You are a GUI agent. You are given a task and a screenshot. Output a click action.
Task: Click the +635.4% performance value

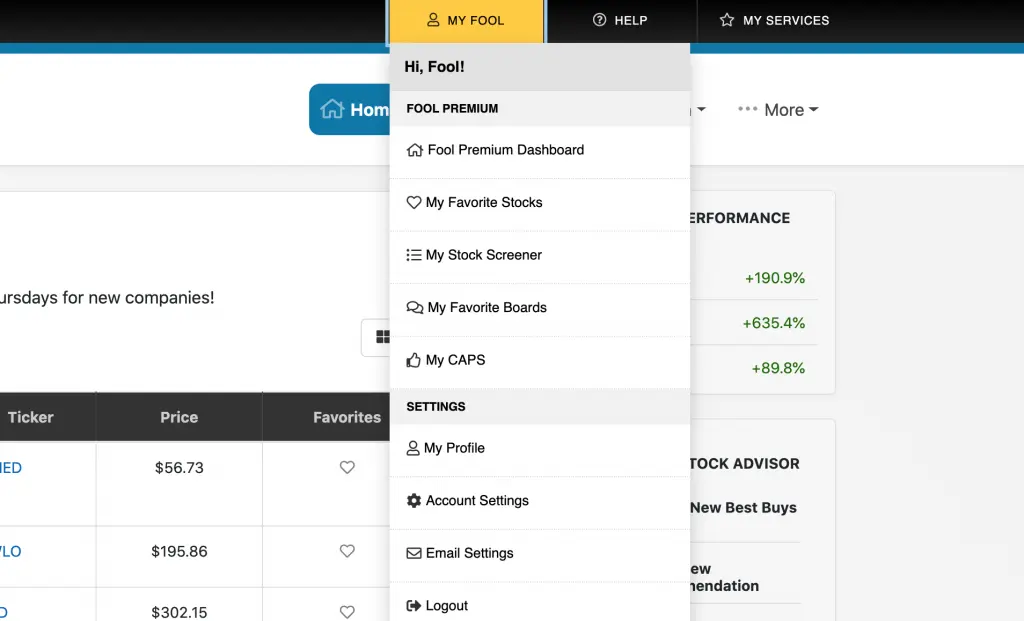(x=773, y=323)
